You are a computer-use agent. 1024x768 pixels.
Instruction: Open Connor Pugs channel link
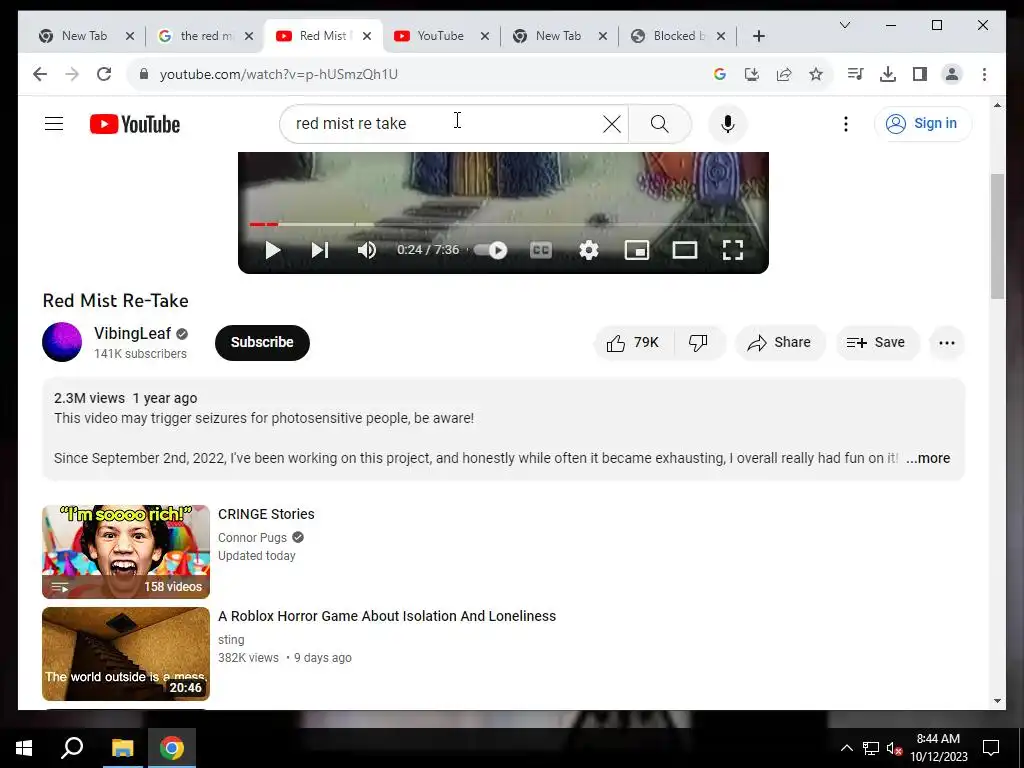click(x=252, y=537)
